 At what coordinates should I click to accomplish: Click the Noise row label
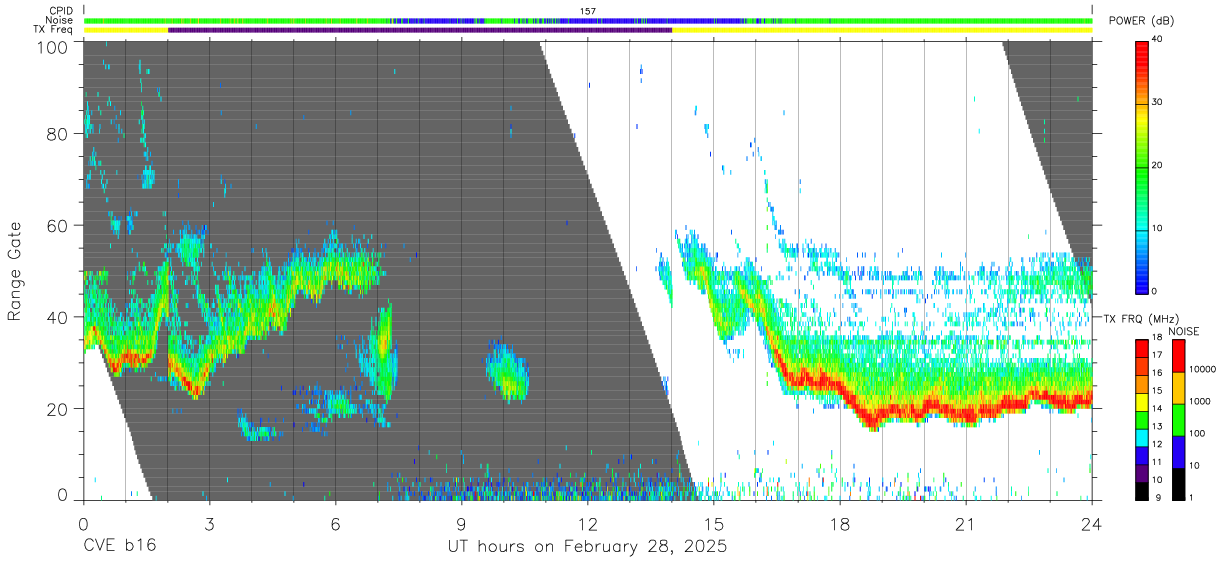pos(59,20)
